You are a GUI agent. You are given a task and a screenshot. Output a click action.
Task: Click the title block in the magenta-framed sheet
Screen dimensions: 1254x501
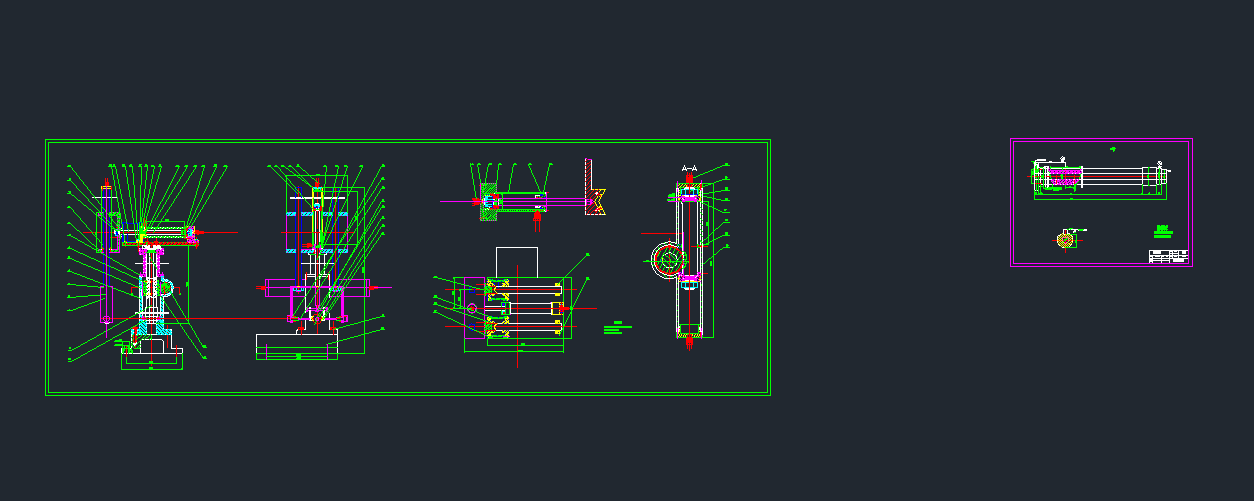pos(1167,256)
